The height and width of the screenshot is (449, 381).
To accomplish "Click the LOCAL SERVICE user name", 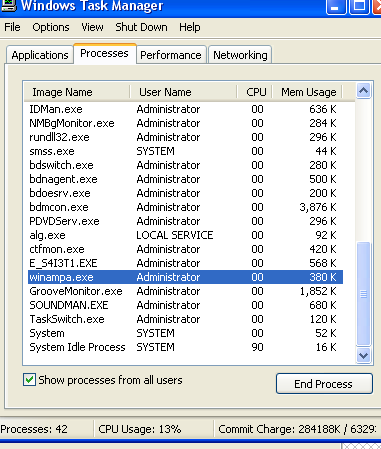I will pos(175,235).
